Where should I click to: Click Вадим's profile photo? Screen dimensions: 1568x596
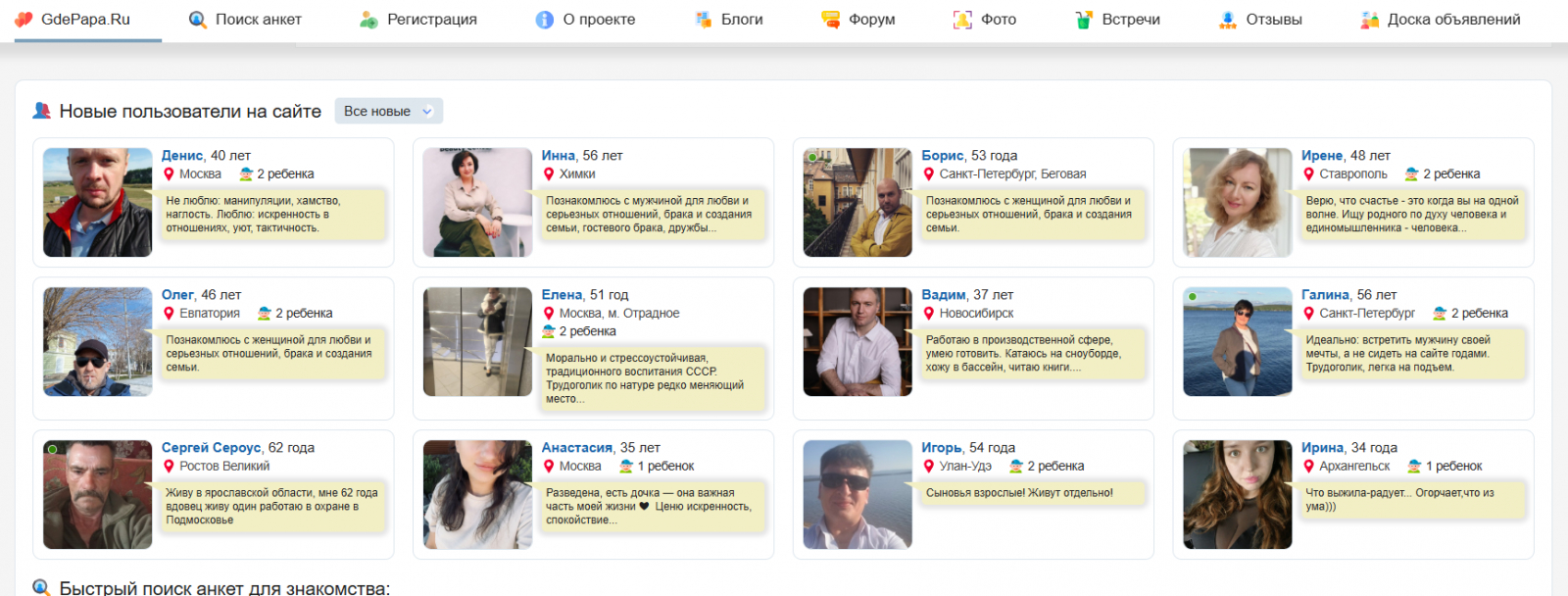[857, 341]
